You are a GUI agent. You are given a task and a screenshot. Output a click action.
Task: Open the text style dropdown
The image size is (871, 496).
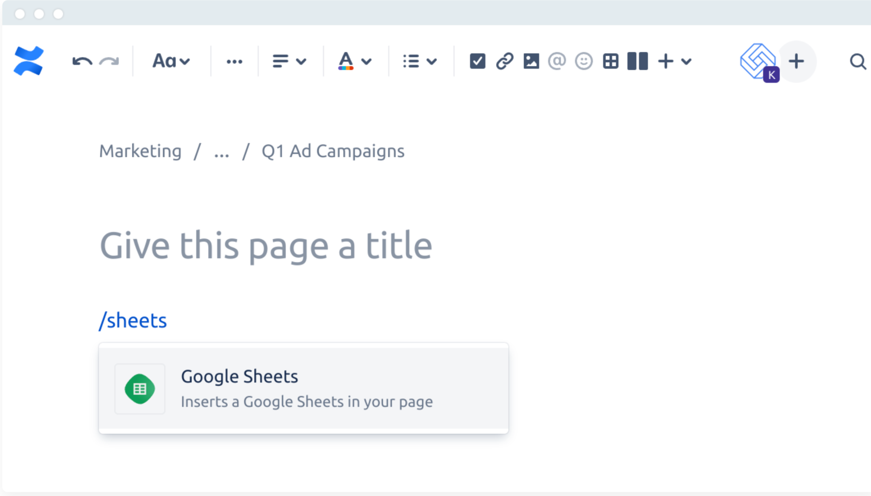171,62
